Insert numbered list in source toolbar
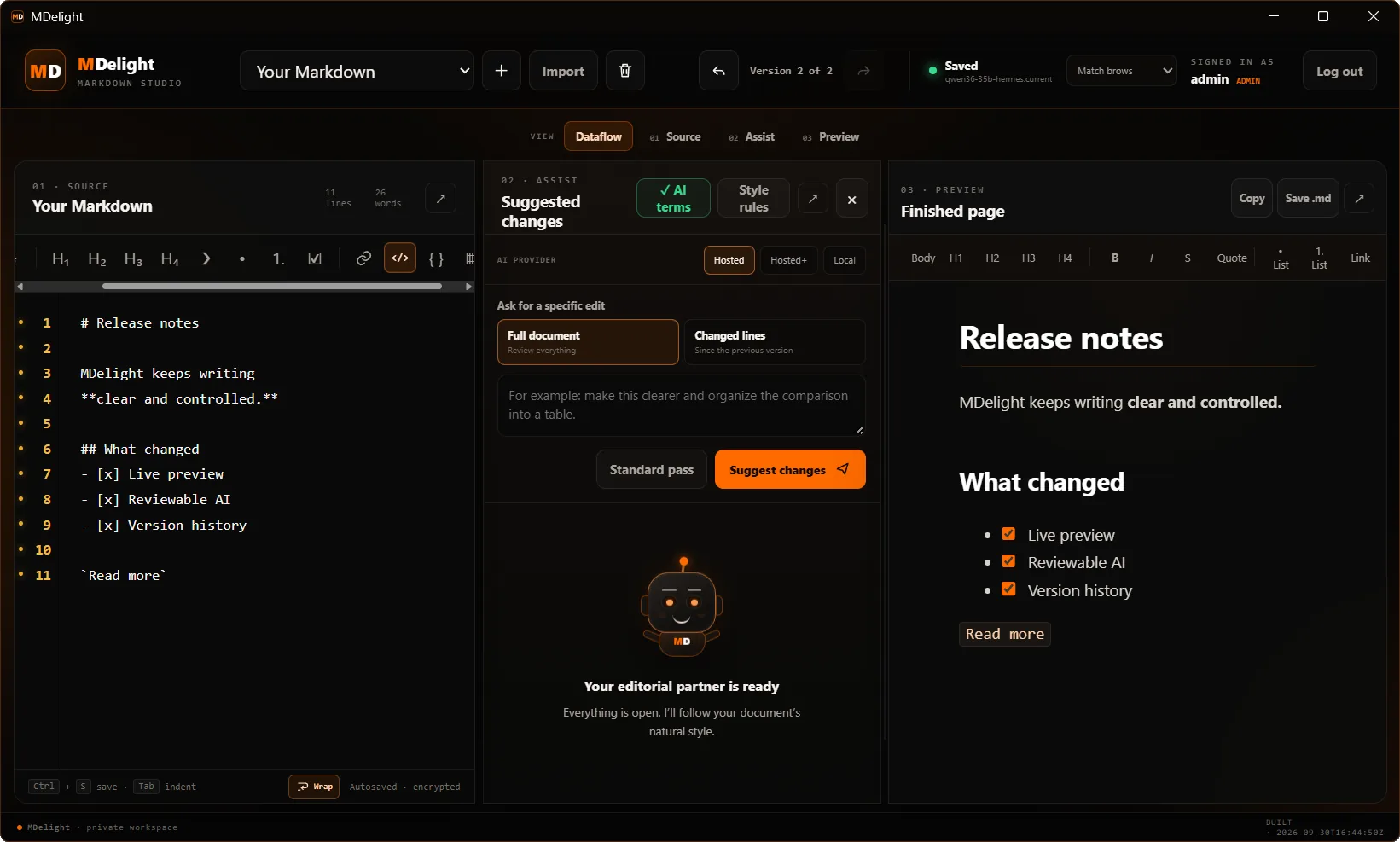 (x=278, y=258)
